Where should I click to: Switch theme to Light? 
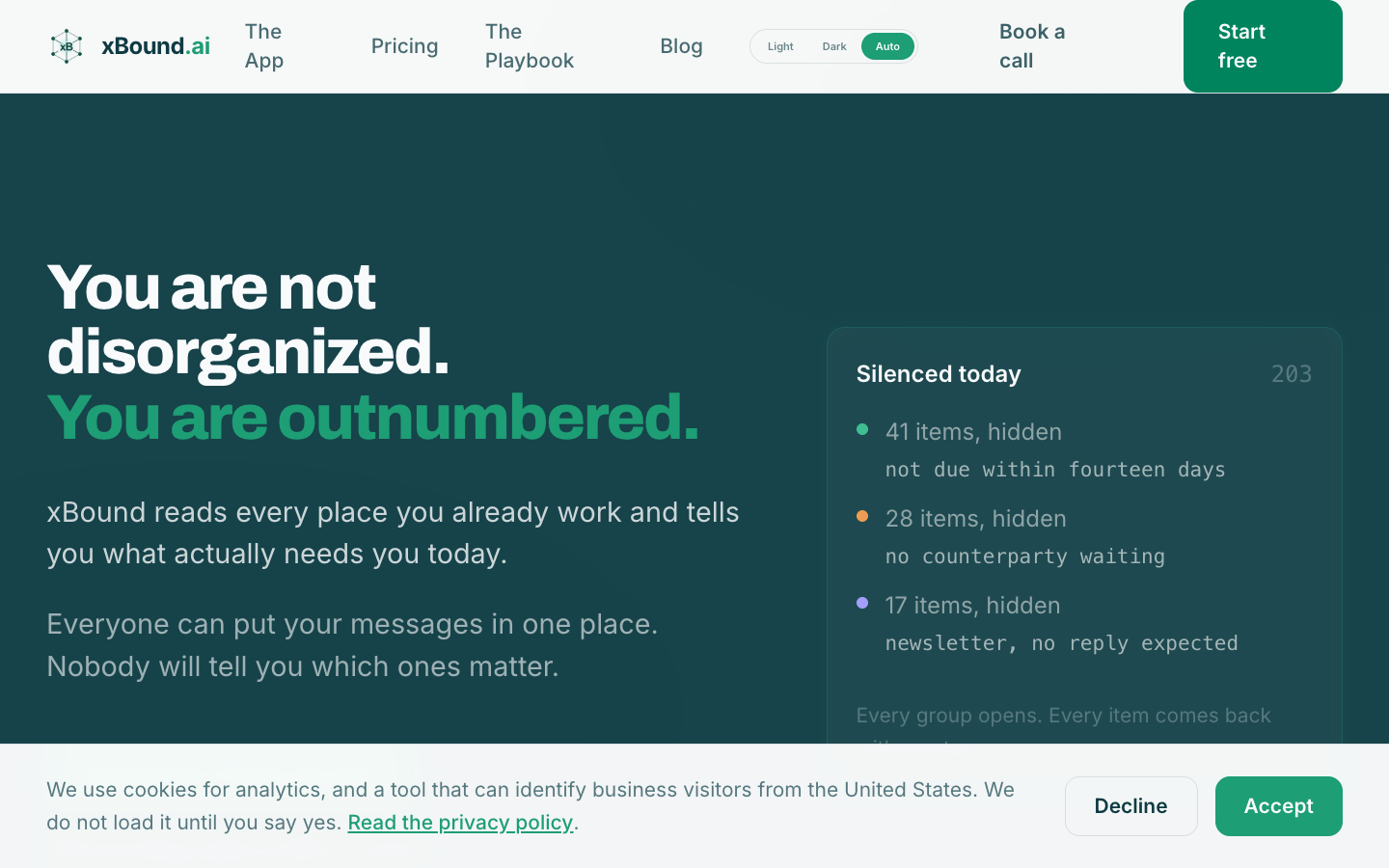coord(780,46)
